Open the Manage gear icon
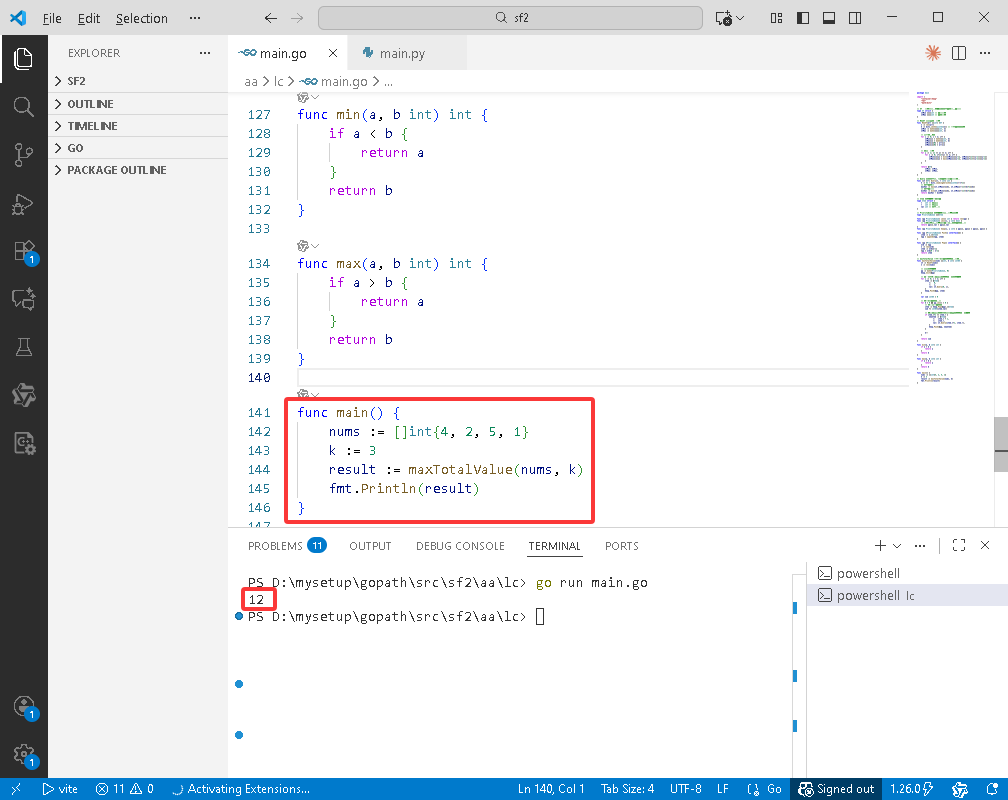 pyautogui.click(x=23, y=754)
